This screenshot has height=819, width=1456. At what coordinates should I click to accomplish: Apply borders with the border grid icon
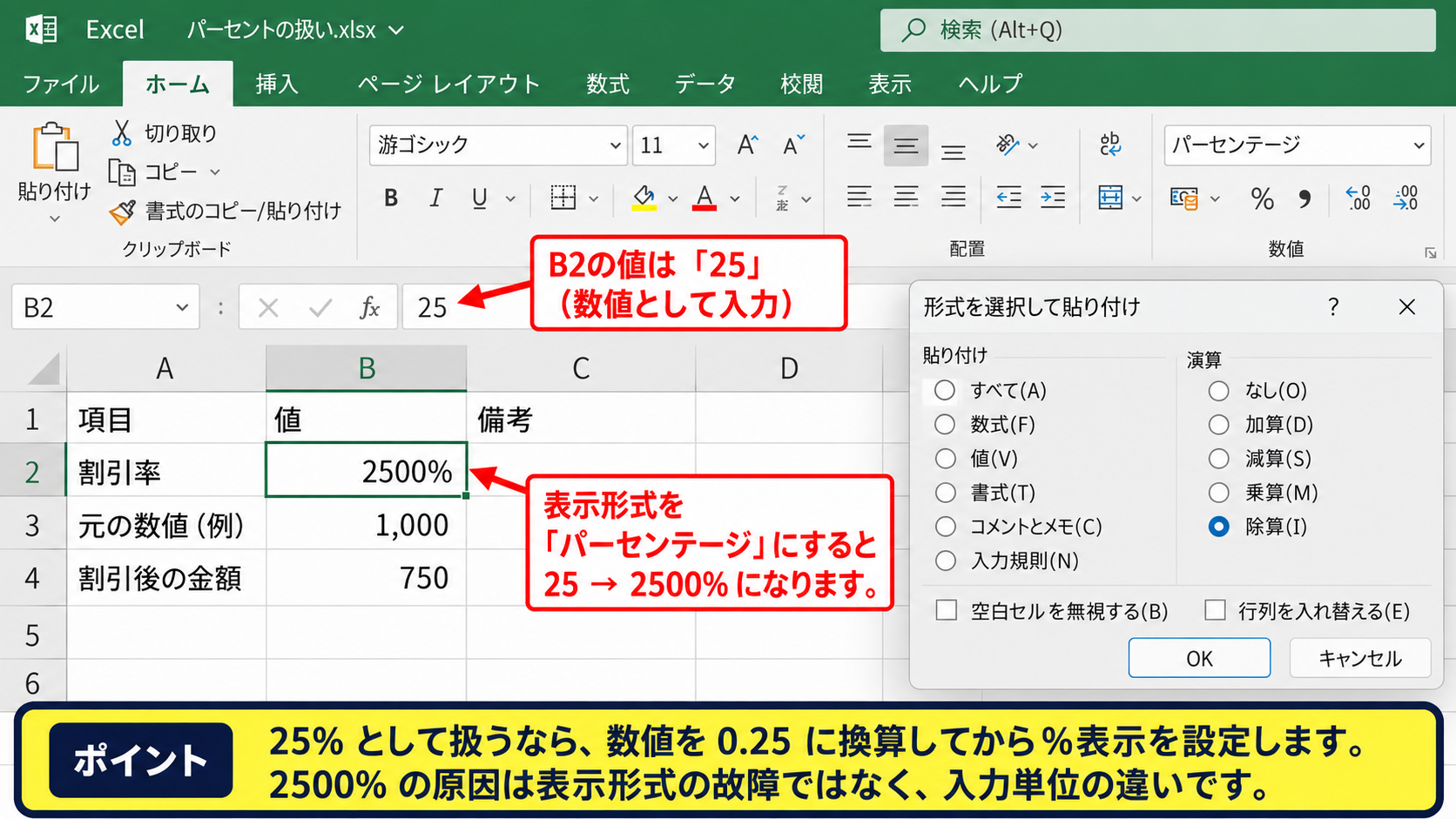pos(563,198)
